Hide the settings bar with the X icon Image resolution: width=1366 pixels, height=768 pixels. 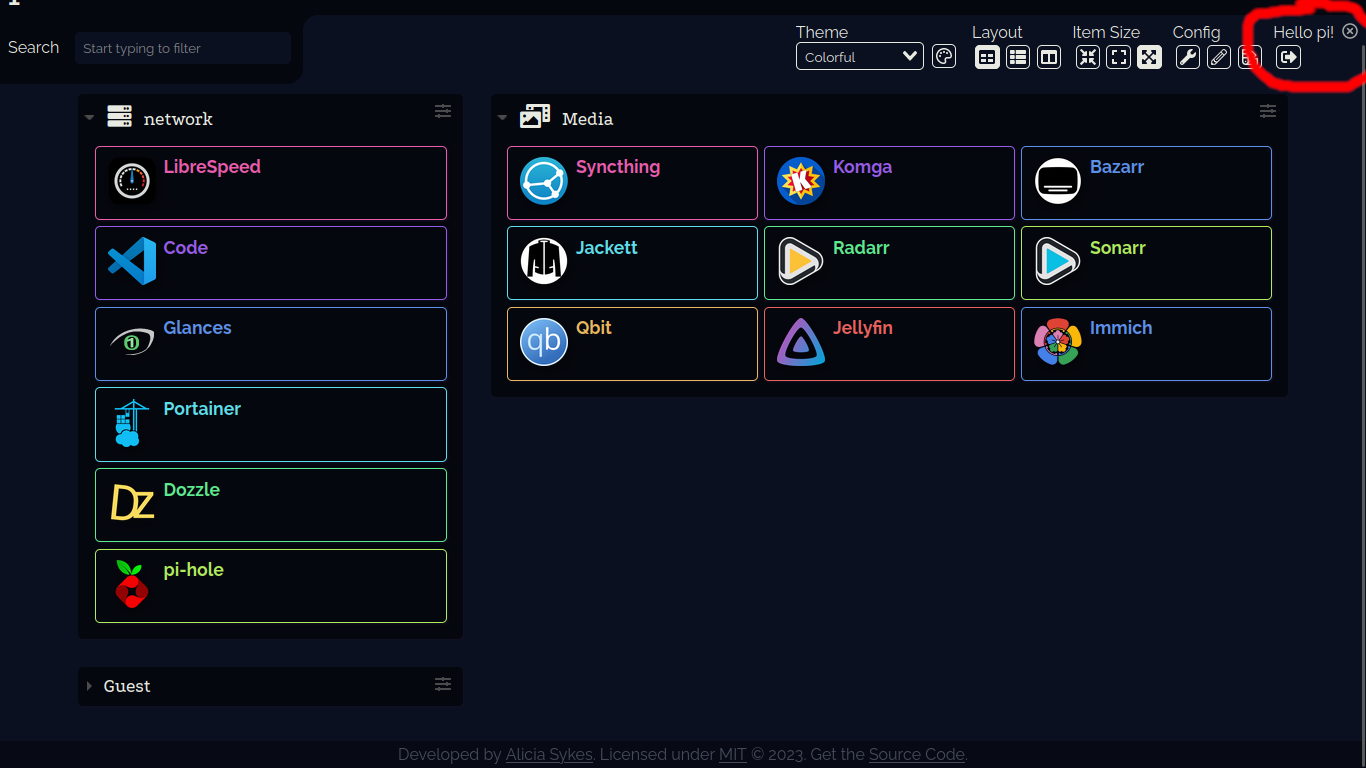[x=1350, y=31]
